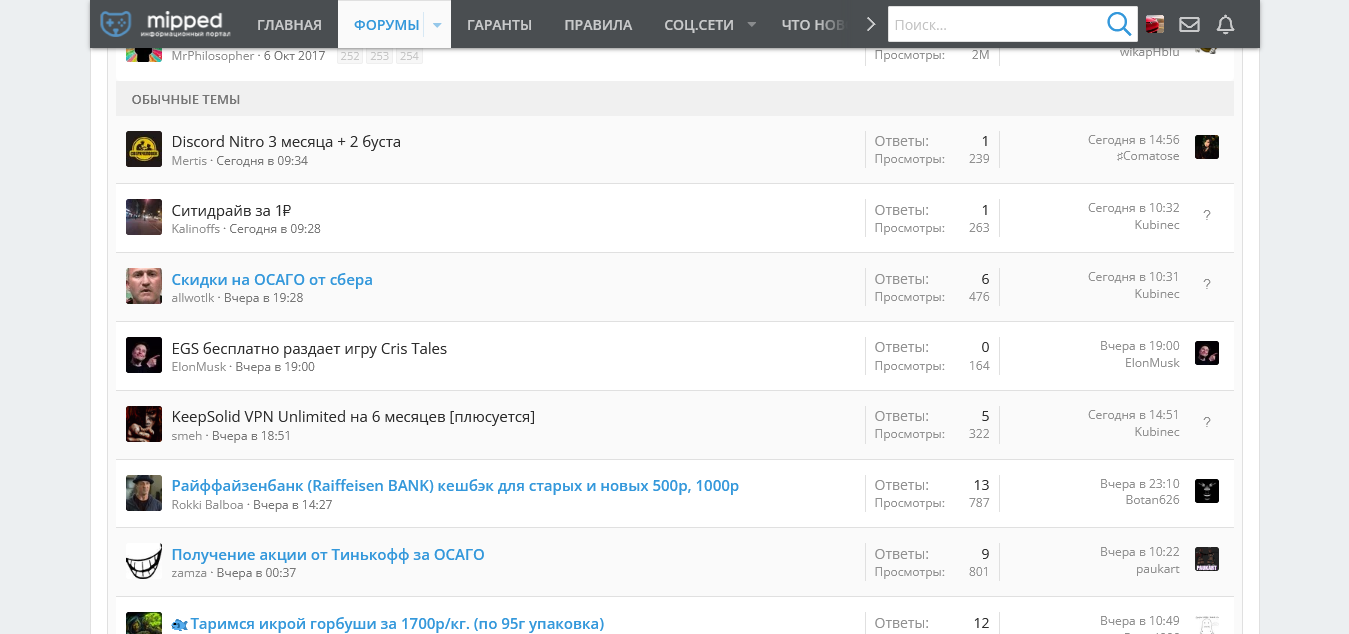The height and width of the screenshot is (634, 1349).
Task: Open zamza smile avatar beside Тинькофф thread
Action: tap(144, 562)
